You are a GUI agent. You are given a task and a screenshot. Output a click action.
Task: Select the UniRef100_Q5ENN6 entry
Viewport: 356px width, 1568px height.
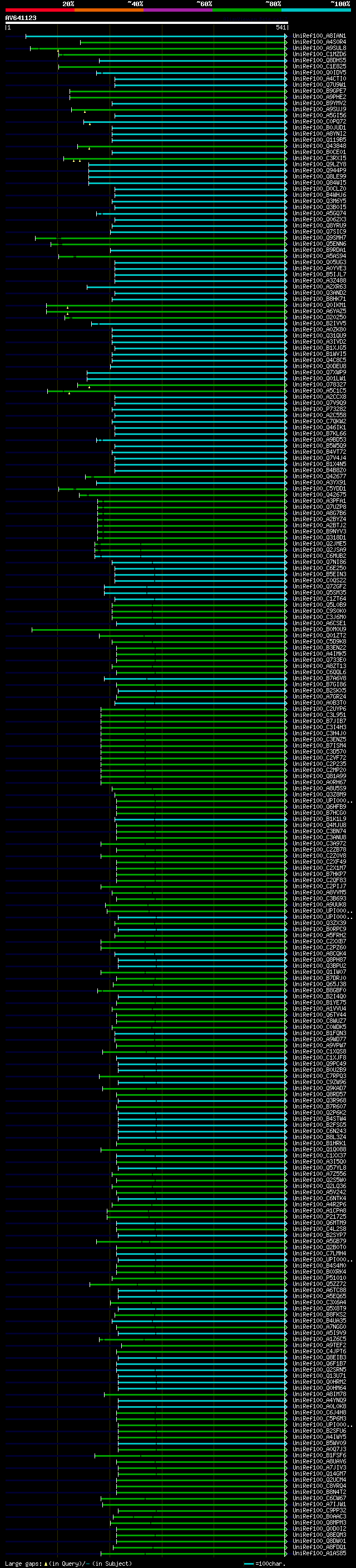319,244
